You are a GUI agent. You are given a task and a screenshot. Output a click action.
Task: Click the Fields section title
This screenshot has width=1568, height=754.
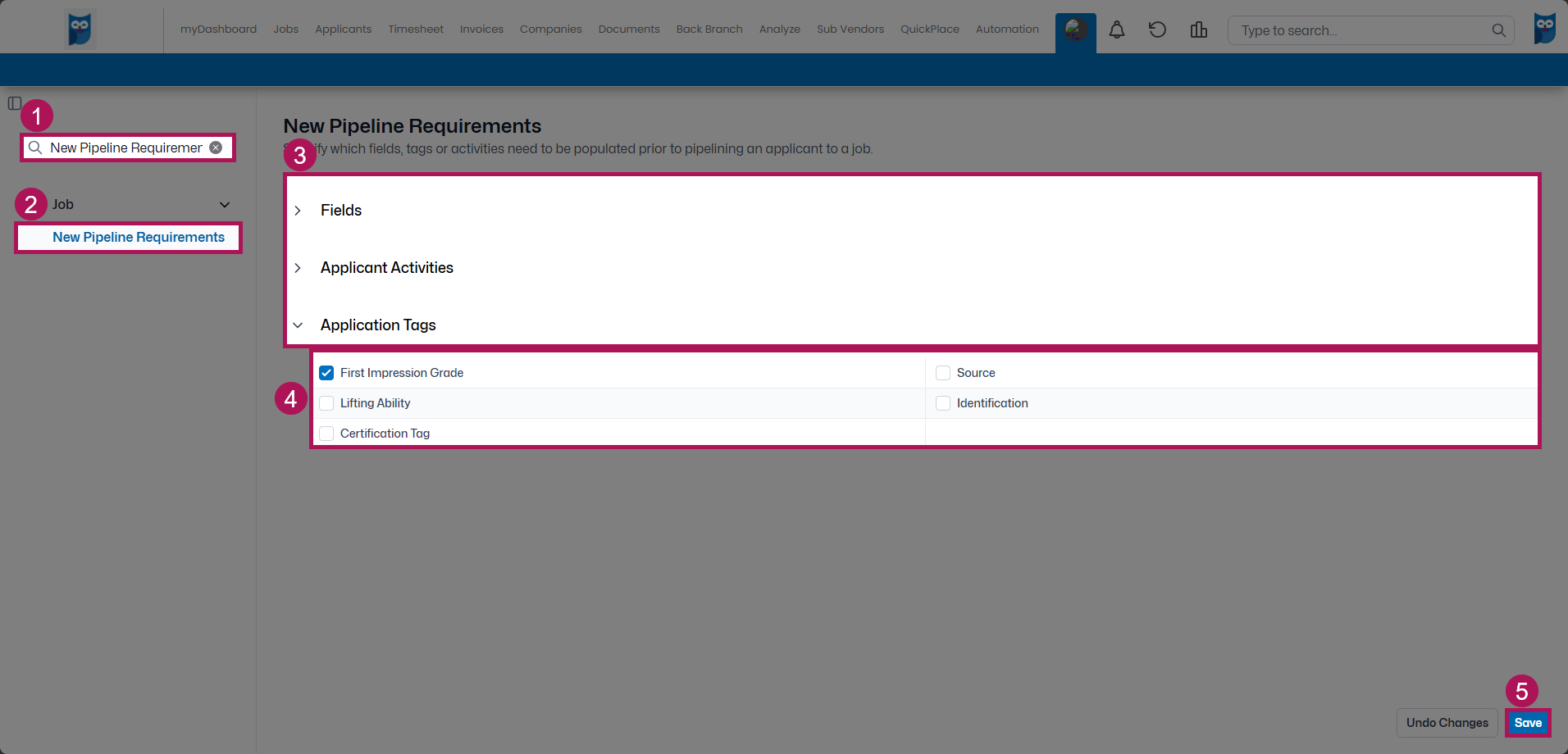point(341,211)
